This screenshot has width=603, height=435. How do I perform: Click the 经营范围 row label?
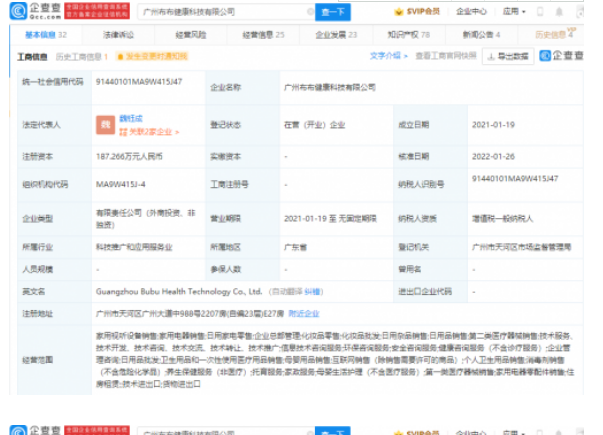tap(37, 360)
